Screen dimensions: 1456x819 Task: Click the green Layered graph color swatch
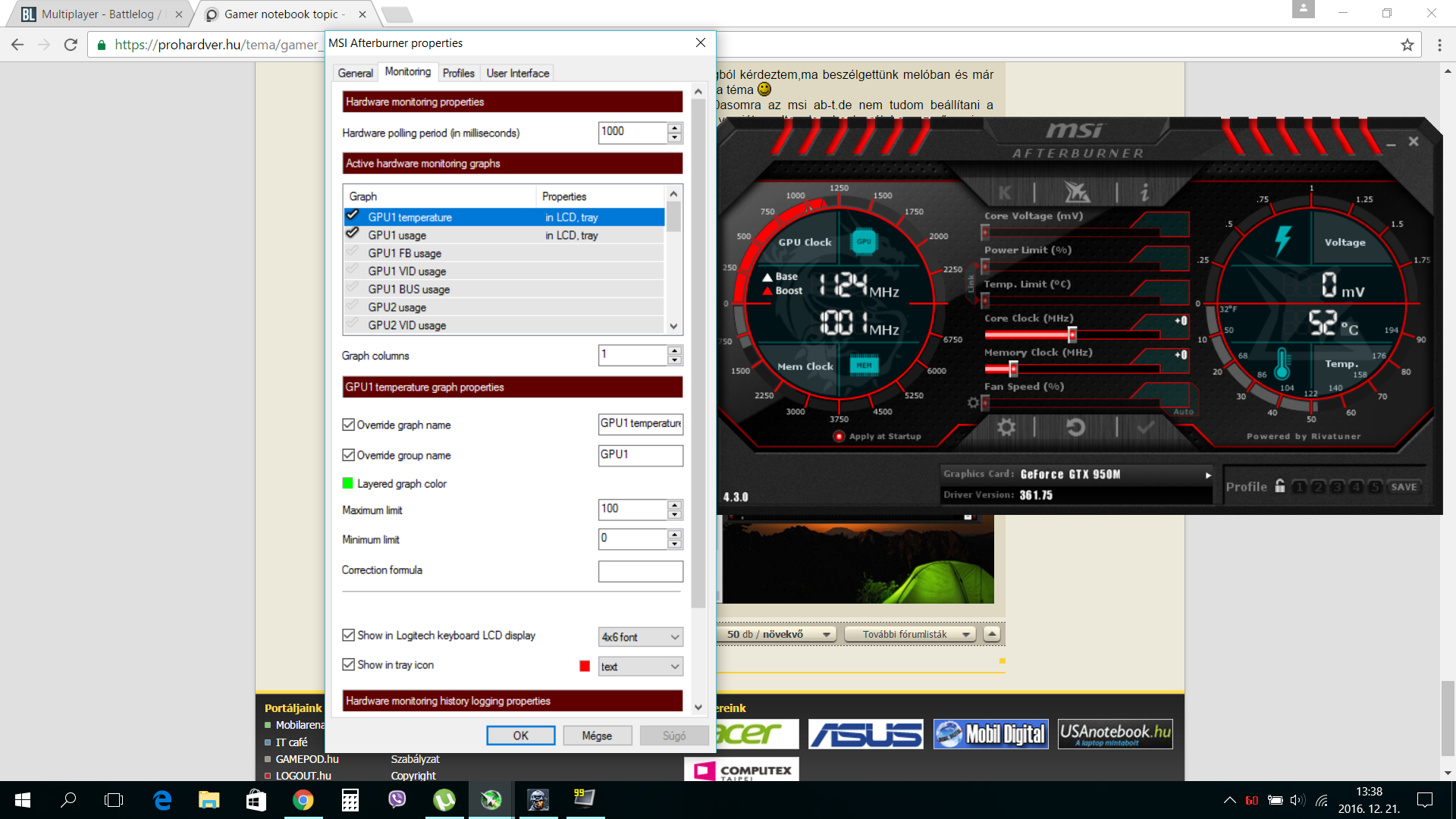click(x=348, y=483)
